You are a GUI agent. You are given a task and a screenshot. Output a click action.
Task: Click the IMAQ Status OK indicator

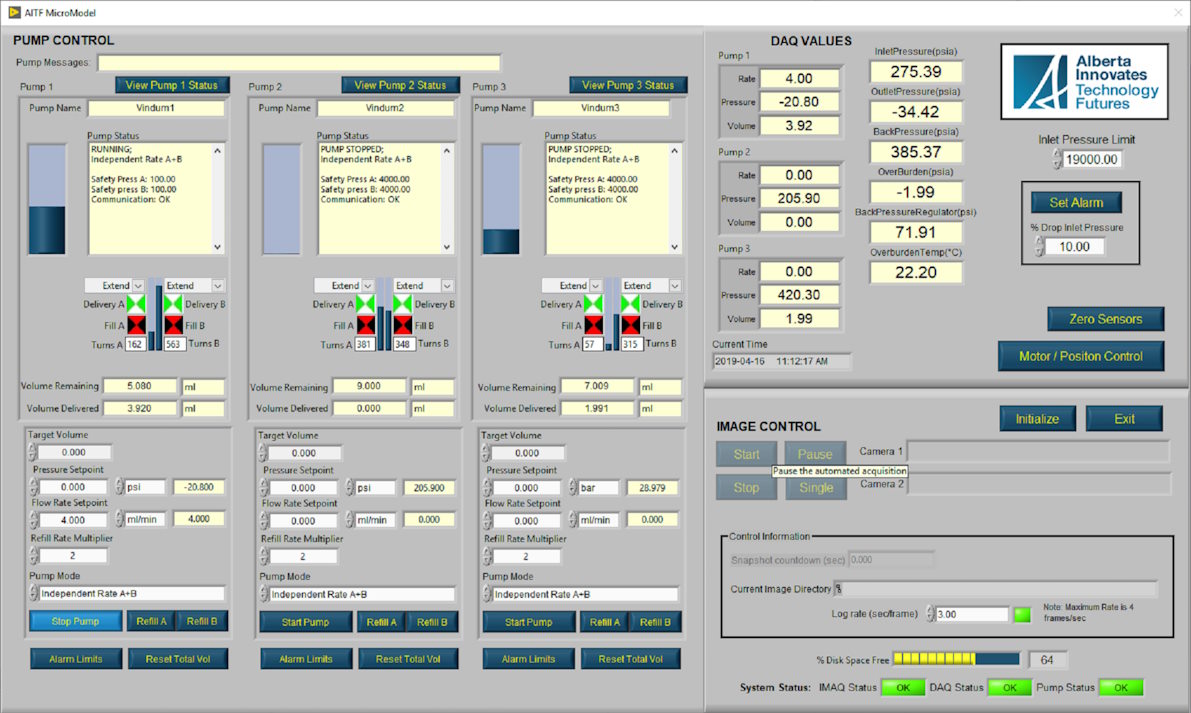click(904, 687)
